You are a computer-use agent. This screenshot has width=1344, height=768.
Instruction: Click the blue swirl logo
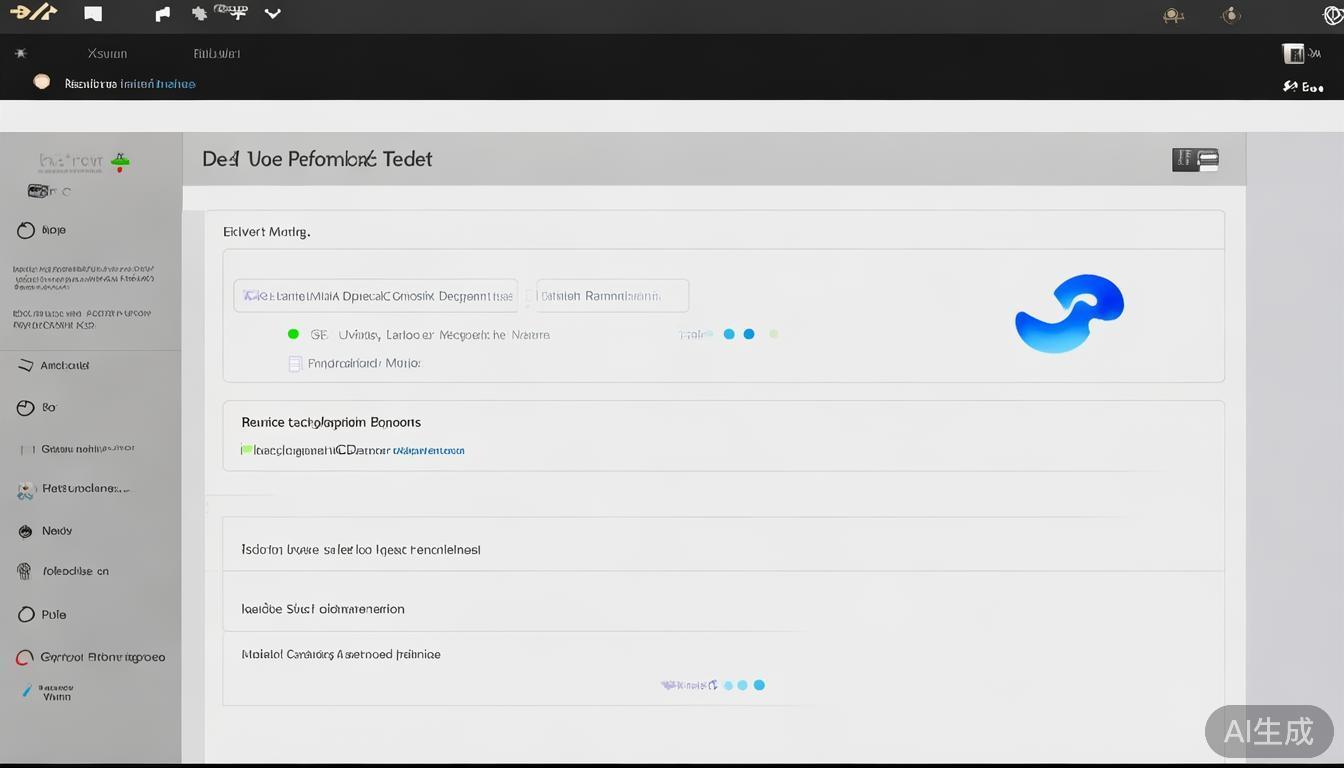click(x=1069, y=313)
